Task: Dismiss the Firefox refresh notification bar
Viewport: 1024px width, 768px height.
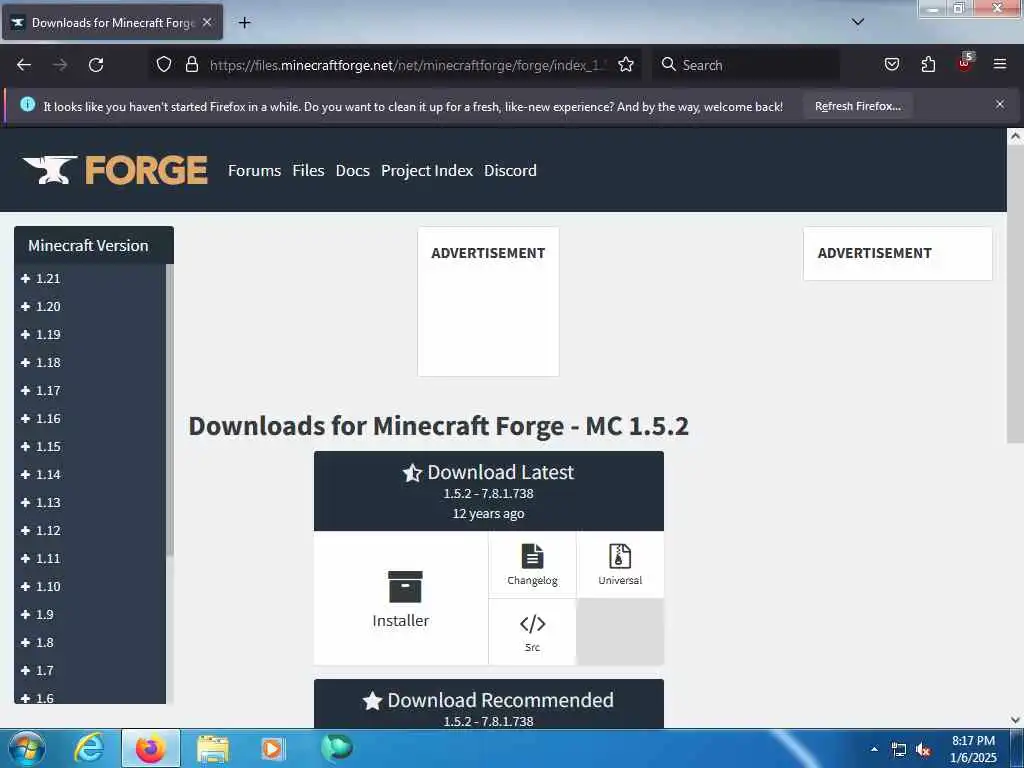Action: pos(999,104)
